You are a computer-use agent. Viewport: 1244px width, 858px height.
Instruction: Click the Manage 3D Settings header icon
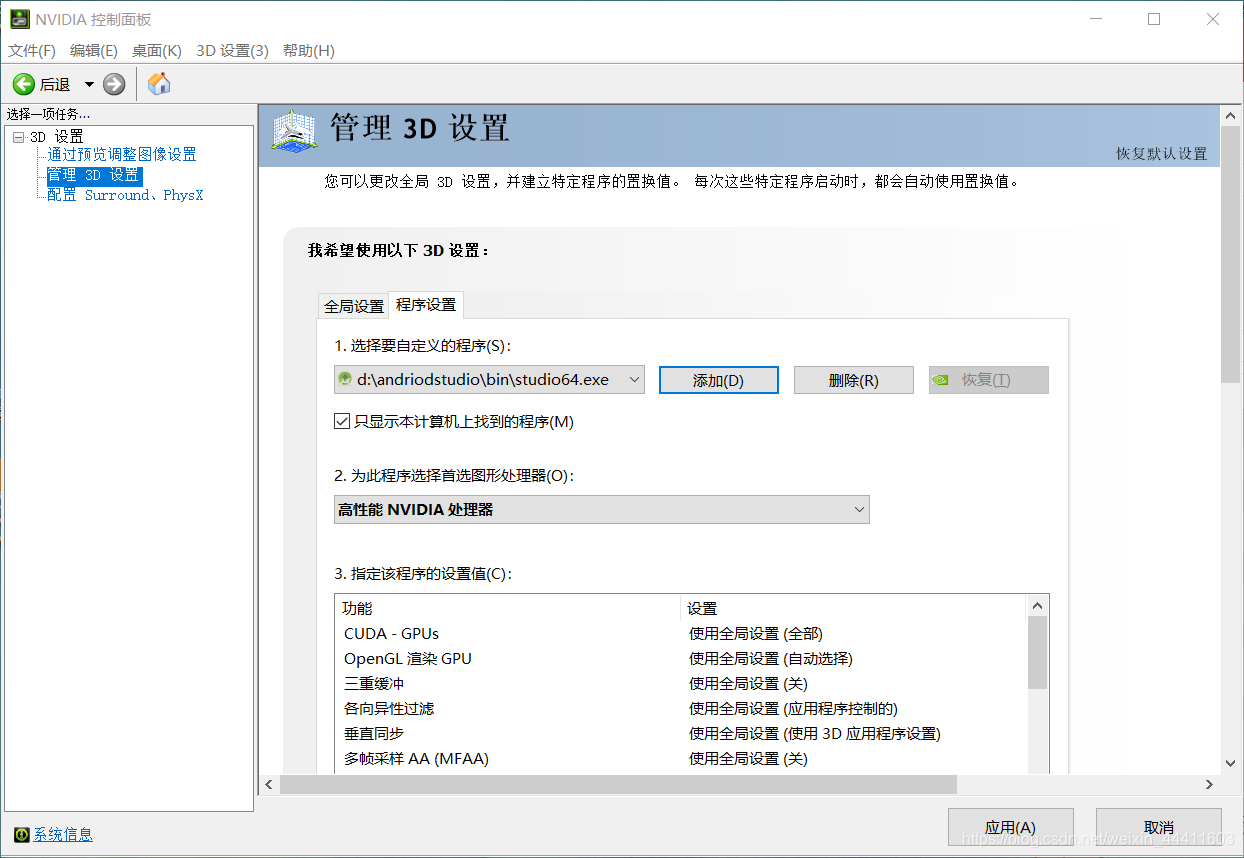click(295, 131)
